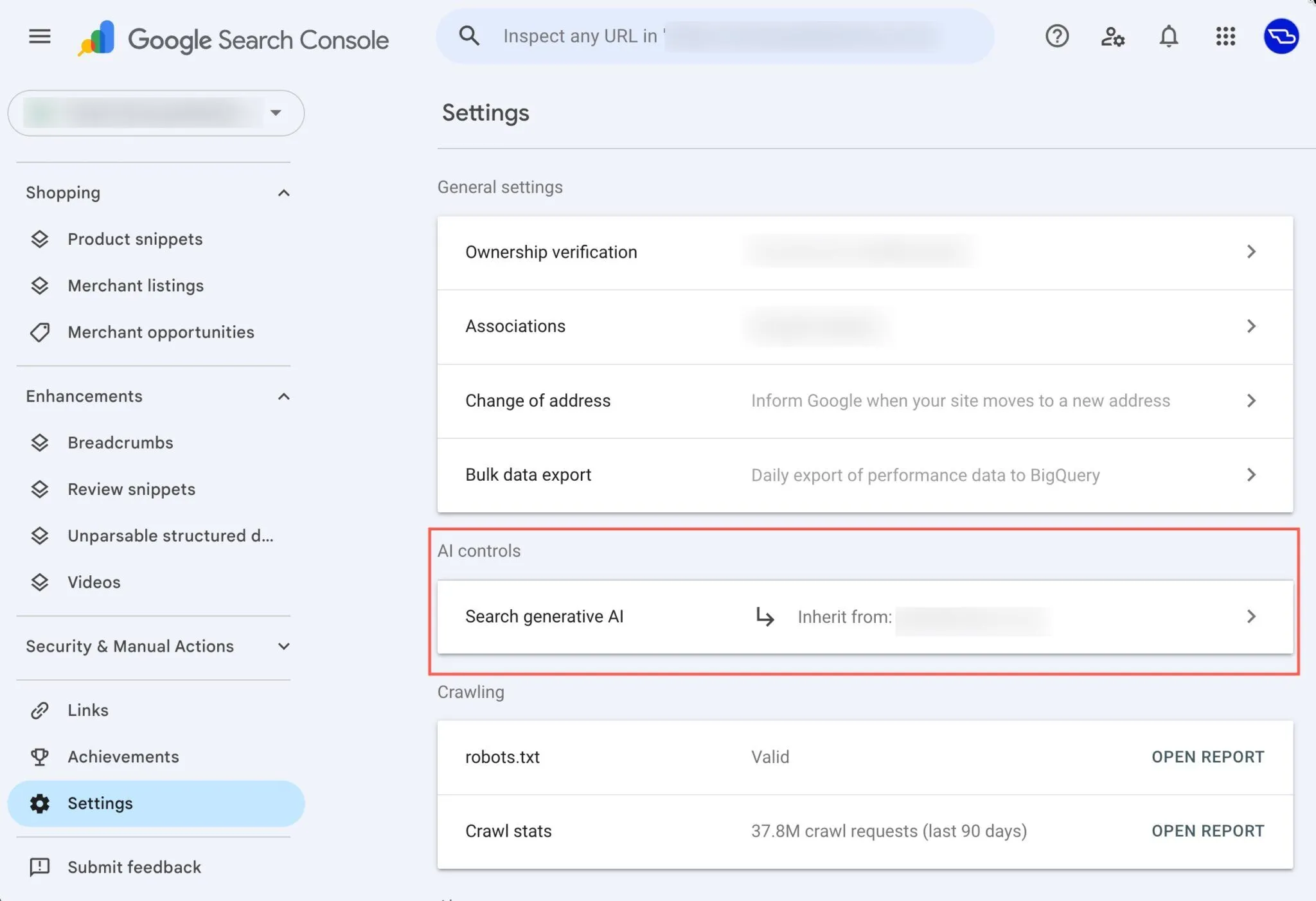Click '37.8M crawl requests' text
Image resolution: width=1316 pixels, height=901 pixels.
889,831
